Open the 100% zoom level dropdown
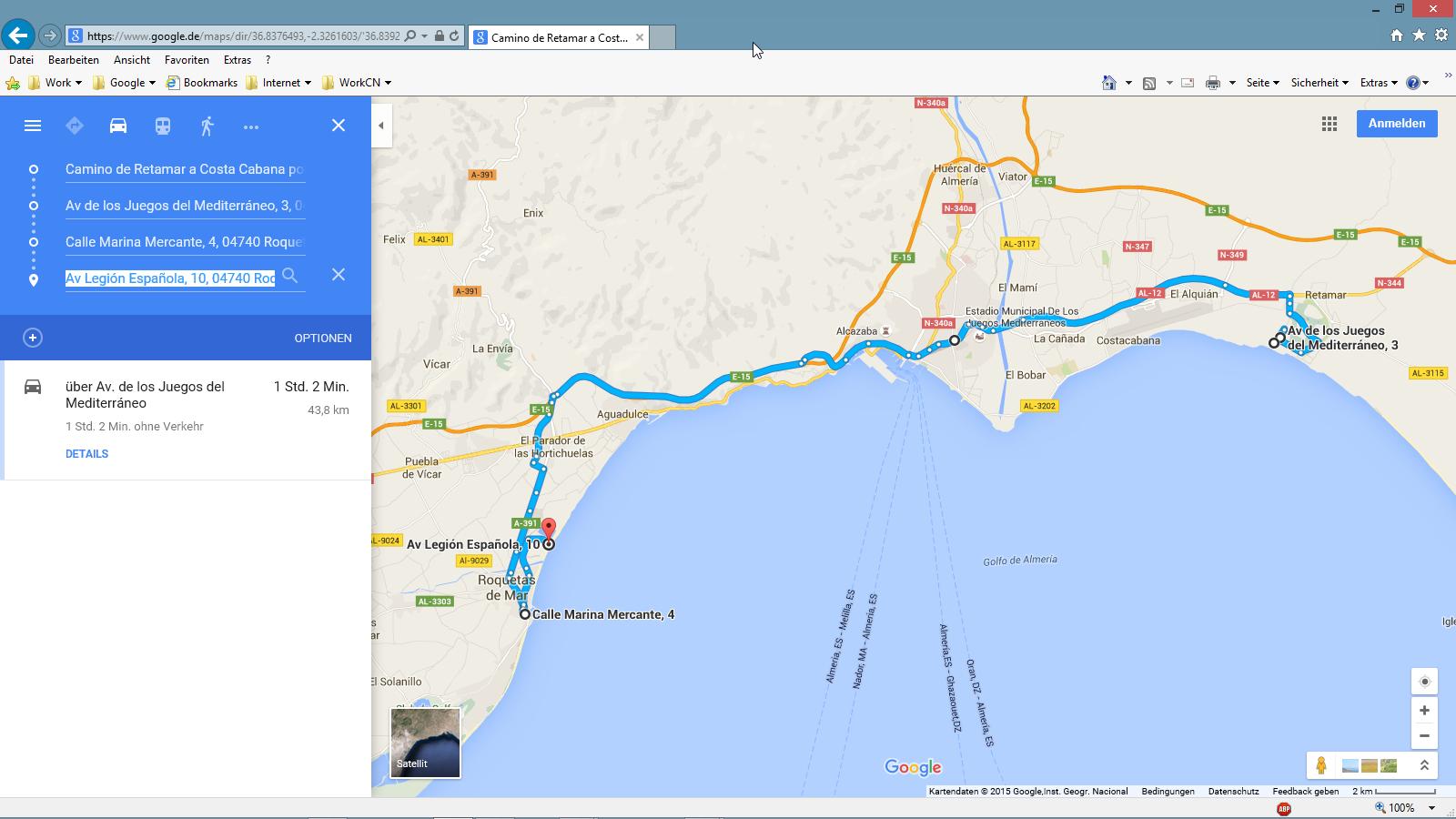1456x819 pixels. (1431, 808)
